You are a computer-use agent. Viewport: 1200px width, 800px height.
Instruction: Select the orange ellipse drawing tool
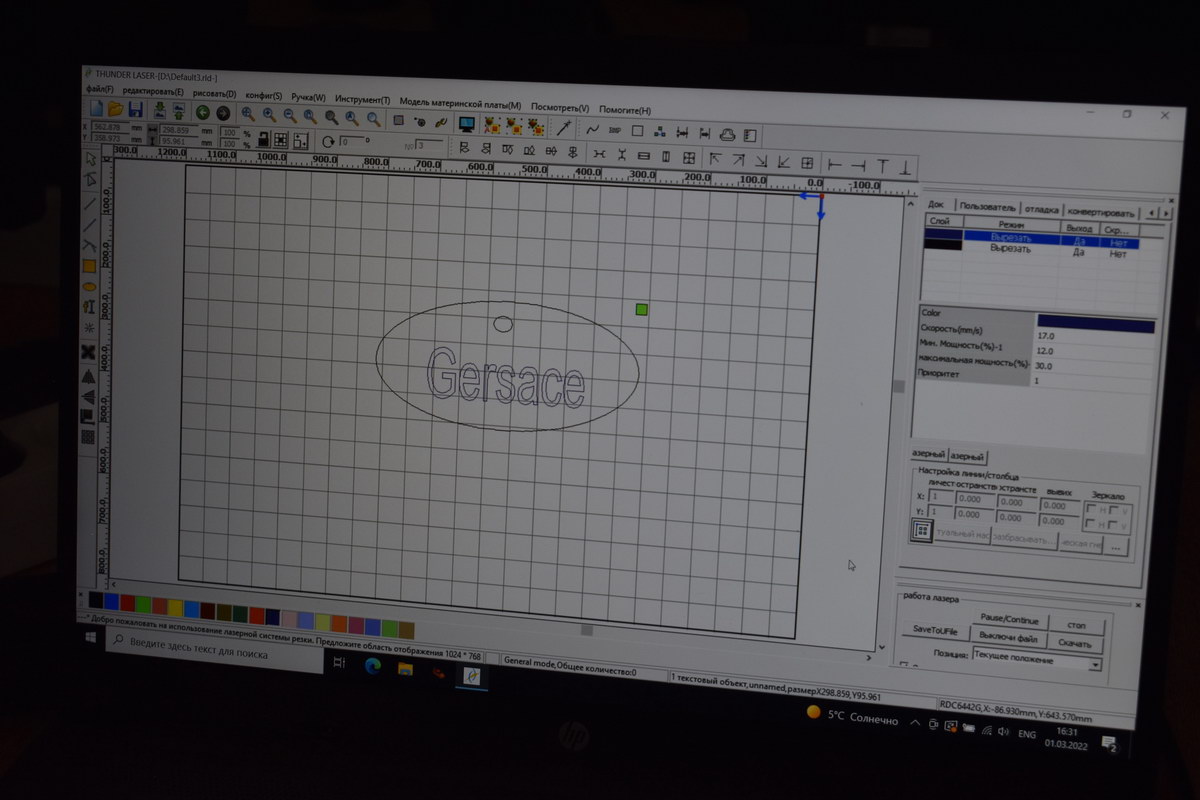point(89,286)
